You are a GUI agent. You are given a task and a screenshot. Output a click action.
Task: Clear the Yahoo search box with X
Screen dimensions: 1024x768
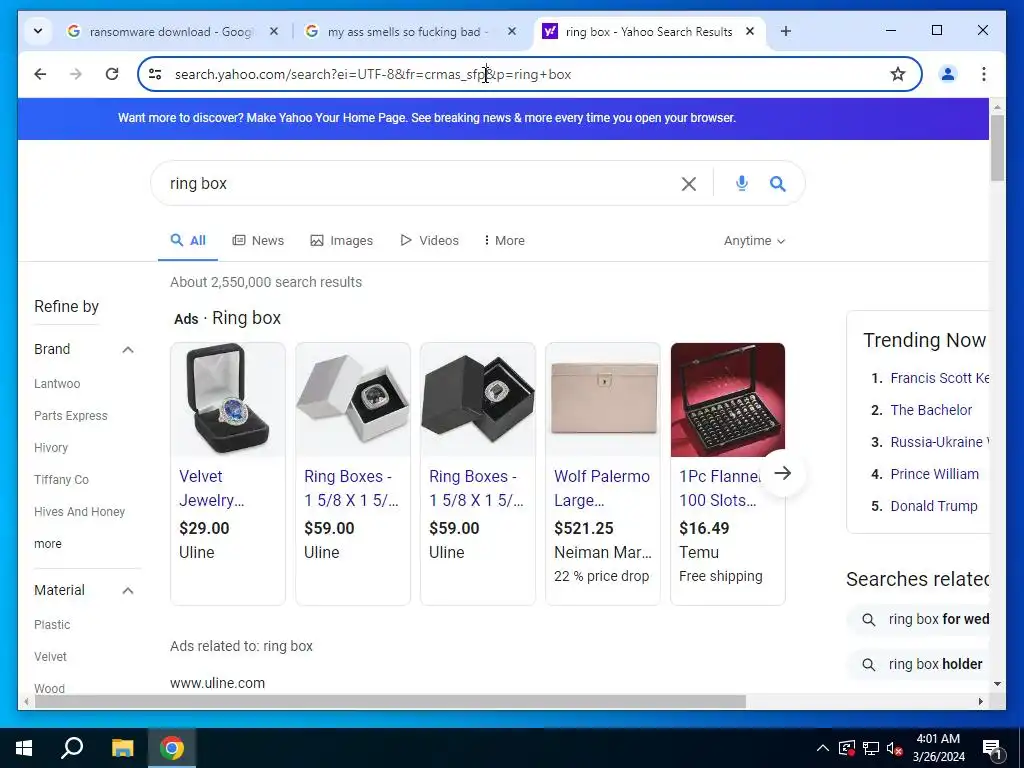click(x=688, y=184)
